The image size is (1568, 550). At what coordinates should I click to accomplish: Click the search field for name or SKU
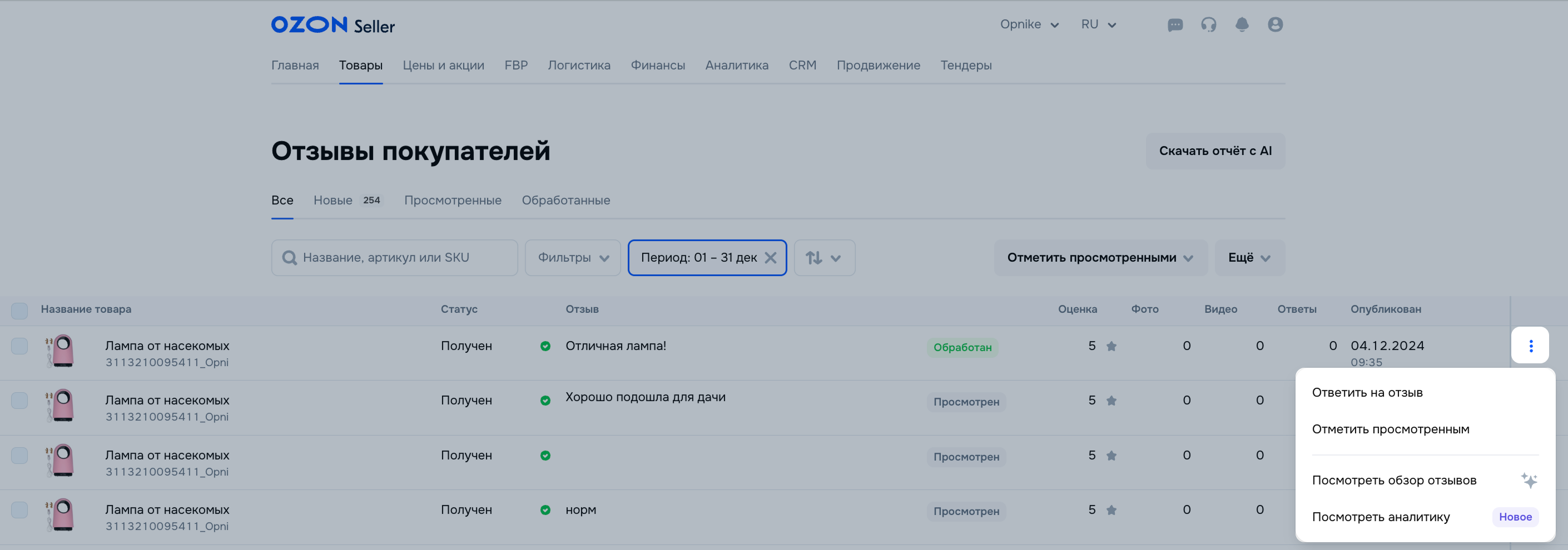coord(402,258)
